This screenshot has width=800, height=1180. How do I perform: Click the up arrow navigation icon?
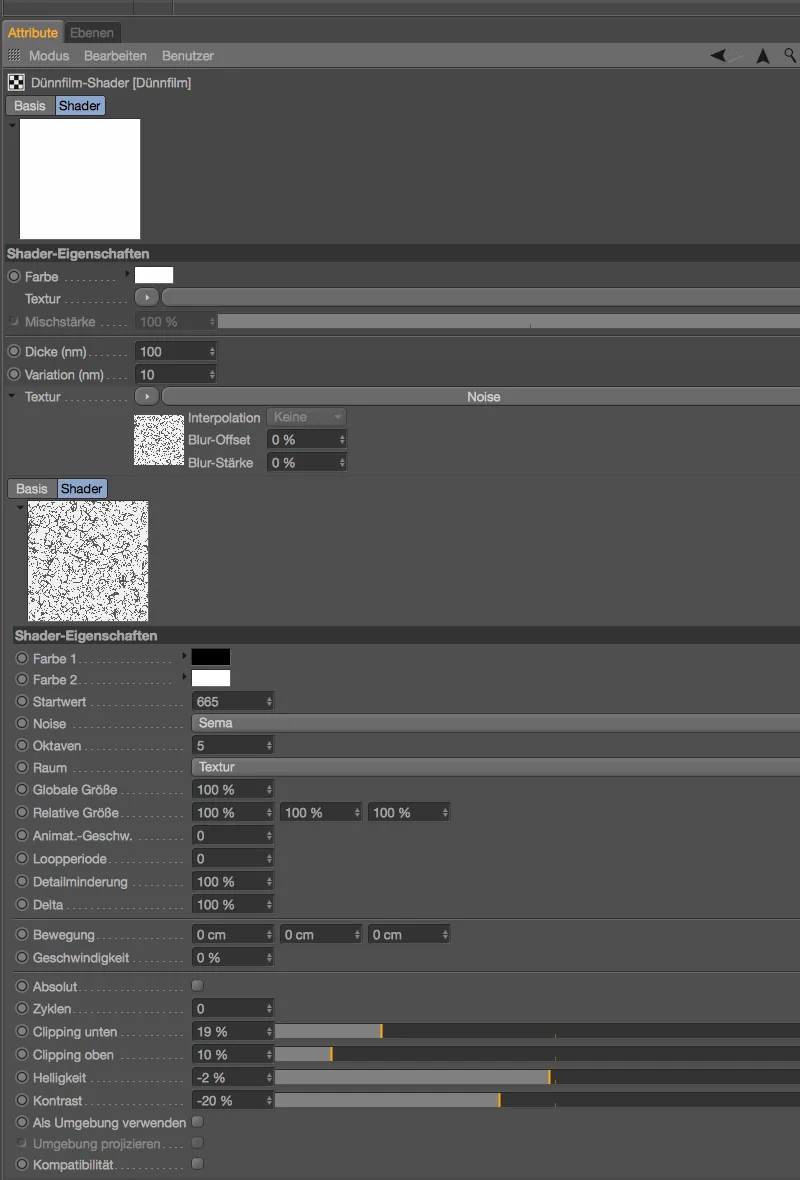[x=763, y=56]
